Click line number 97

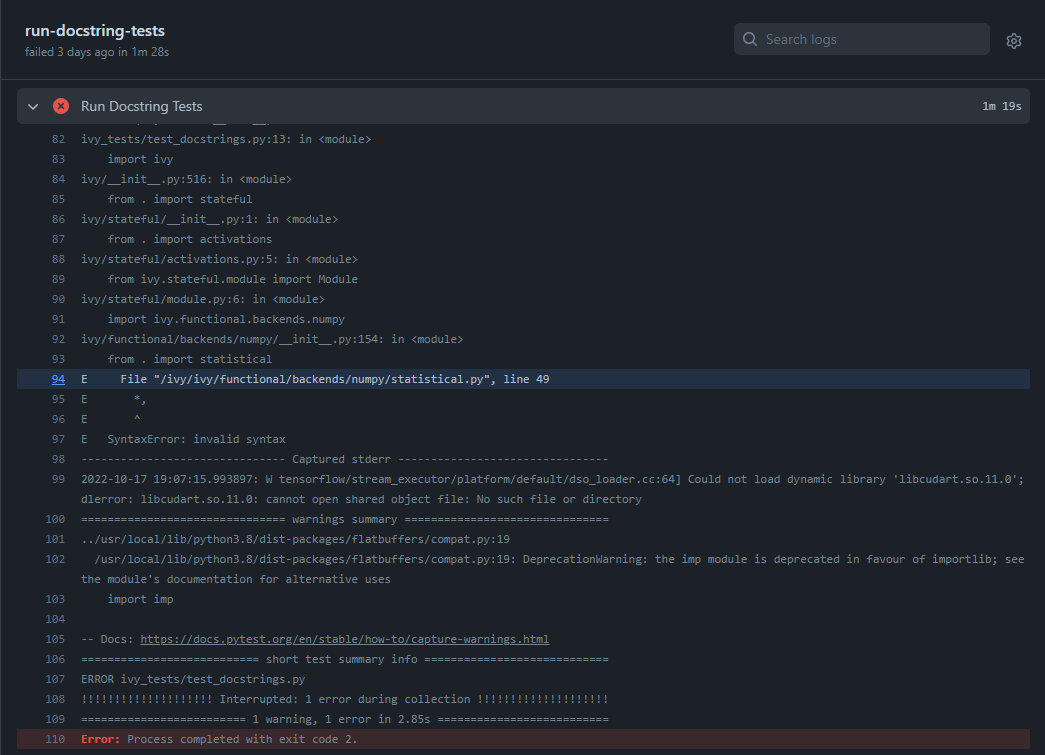pos(59,439)
